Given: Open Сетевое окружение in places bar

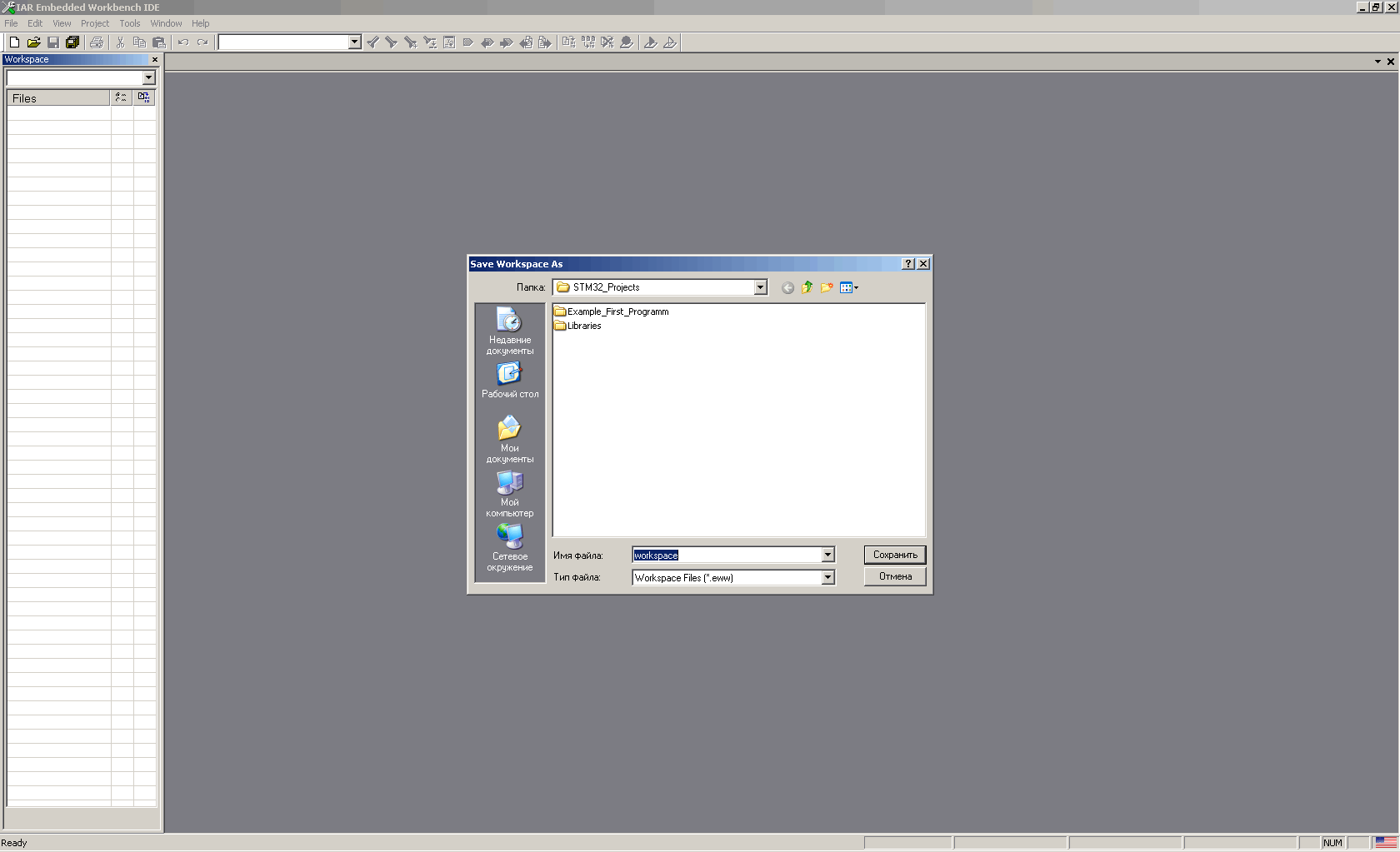Looking at the screenshot, I should pos(509,547).
